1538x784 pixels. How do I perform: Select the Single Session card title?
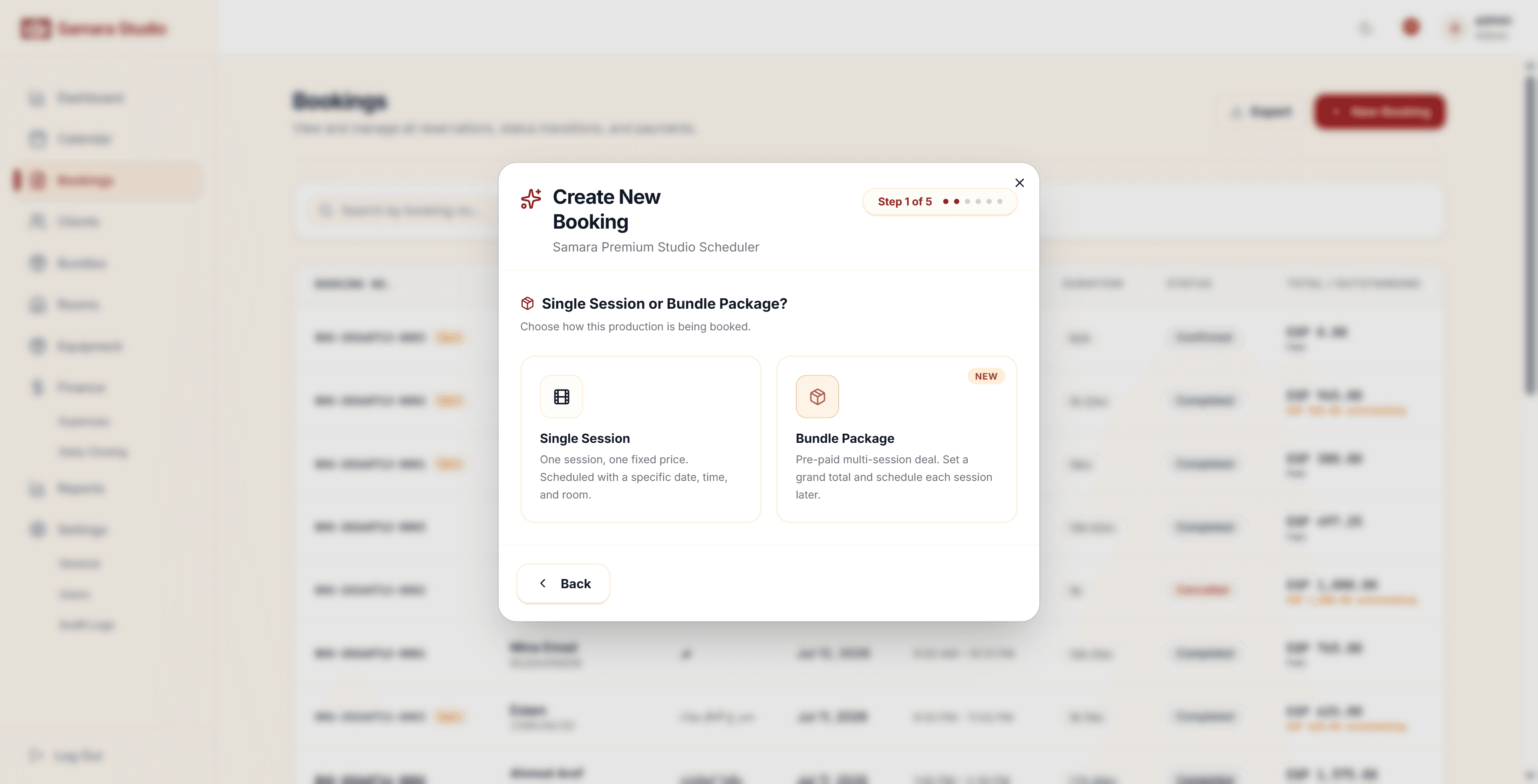pyautogui.click(x=584, y=438)
